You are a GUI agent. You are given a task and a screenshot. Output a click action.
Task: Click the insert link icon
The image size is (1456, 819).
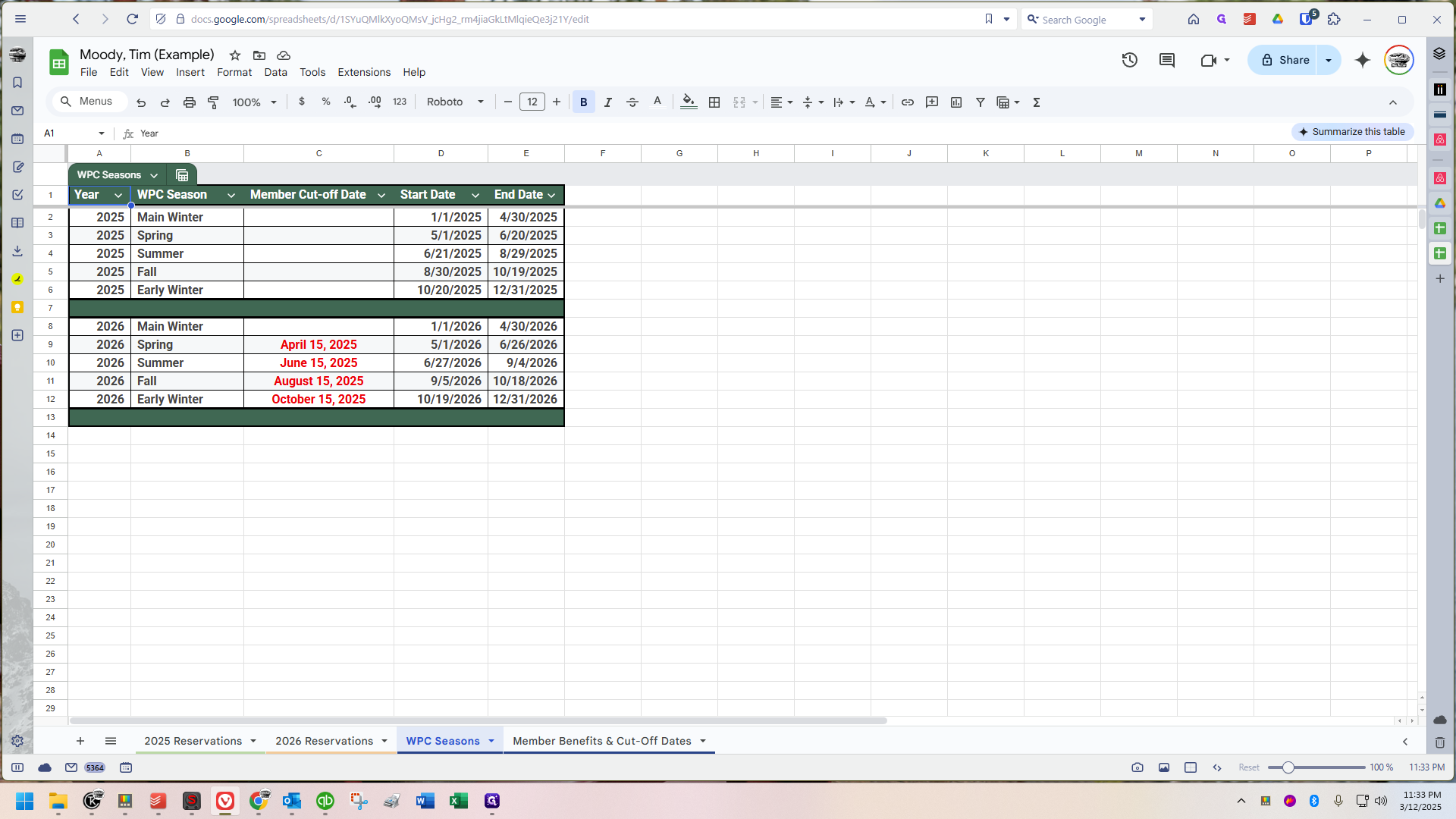907,102
